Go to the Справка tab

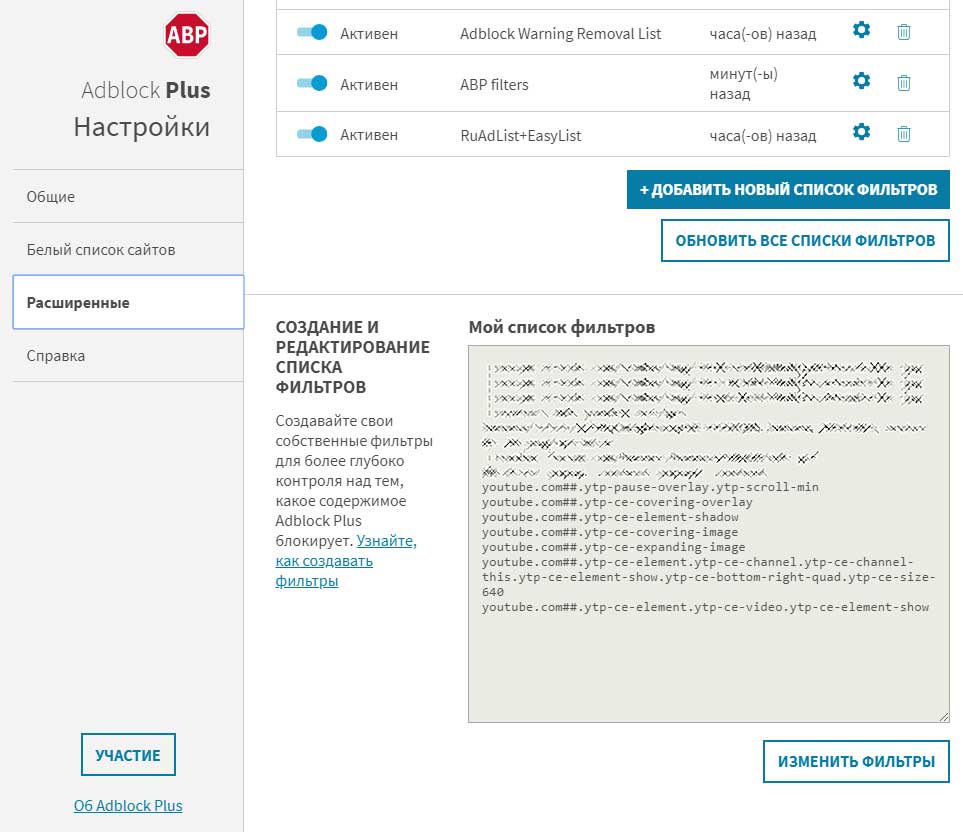pos(128,356)
